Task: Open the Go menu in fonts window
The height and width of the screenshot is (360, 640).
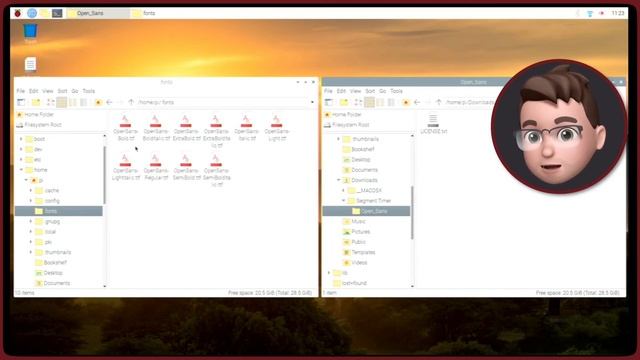Action: [75, 91]
